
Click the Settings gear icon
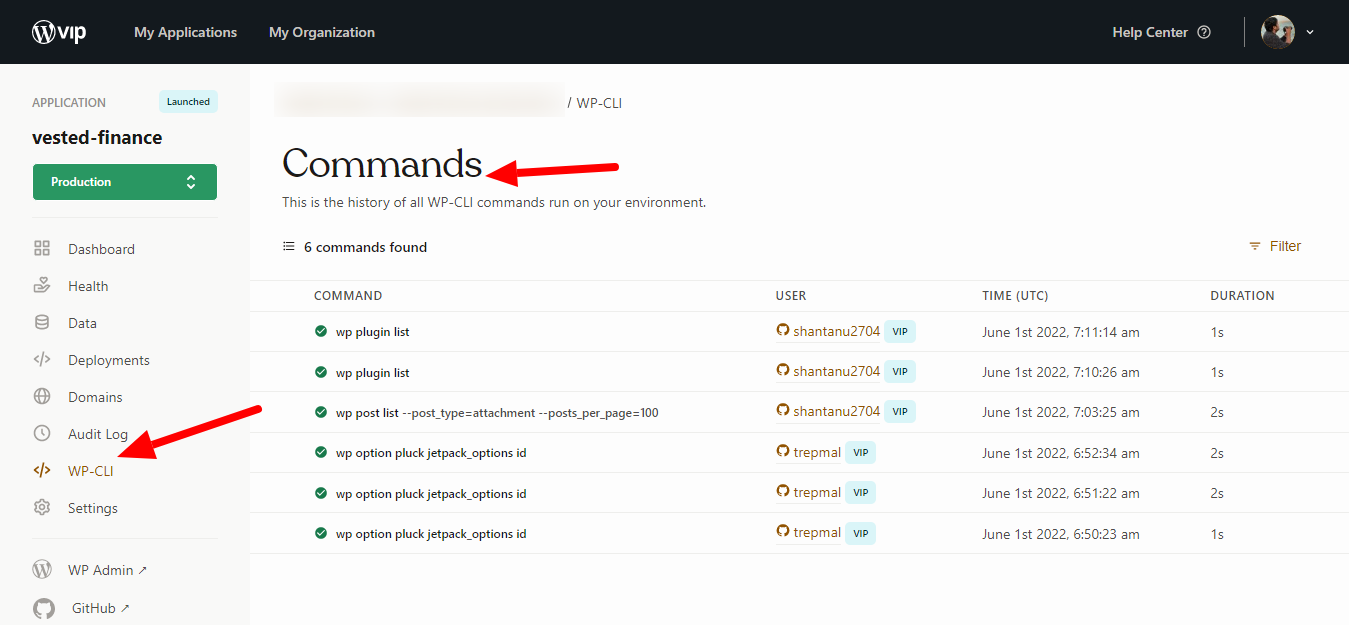click(x=42, y=508)
